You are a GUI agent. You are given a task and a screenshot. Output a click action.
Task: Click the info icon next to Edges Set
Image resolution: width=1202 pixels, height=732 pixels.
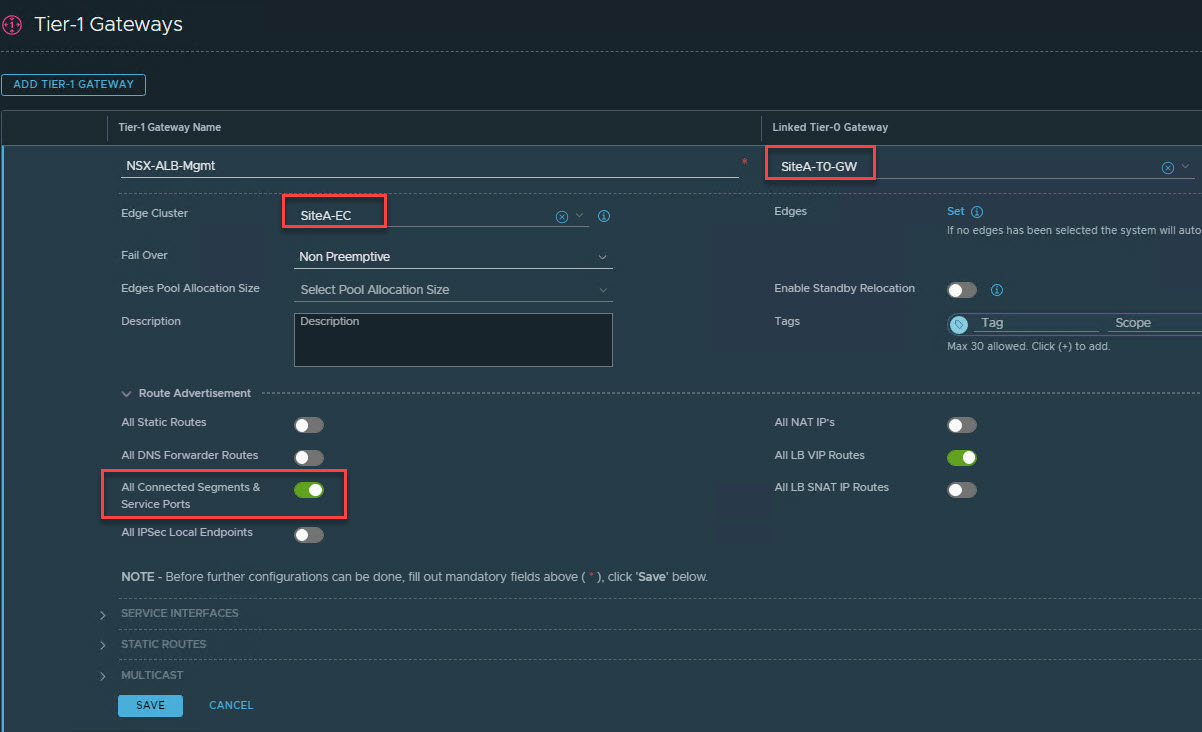pyautogui.click(x=977, y=212)
